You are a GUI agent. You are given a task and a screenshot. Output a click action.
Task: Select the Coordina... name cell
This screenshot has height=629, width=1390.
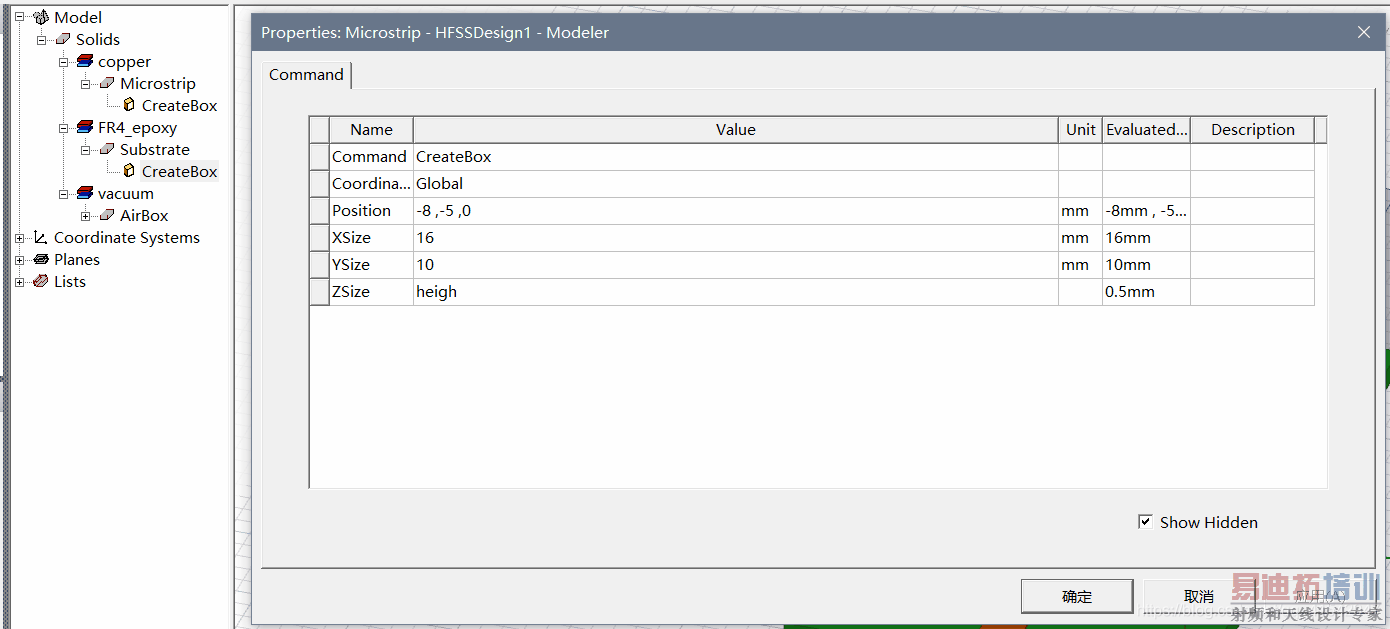[371, 184]
